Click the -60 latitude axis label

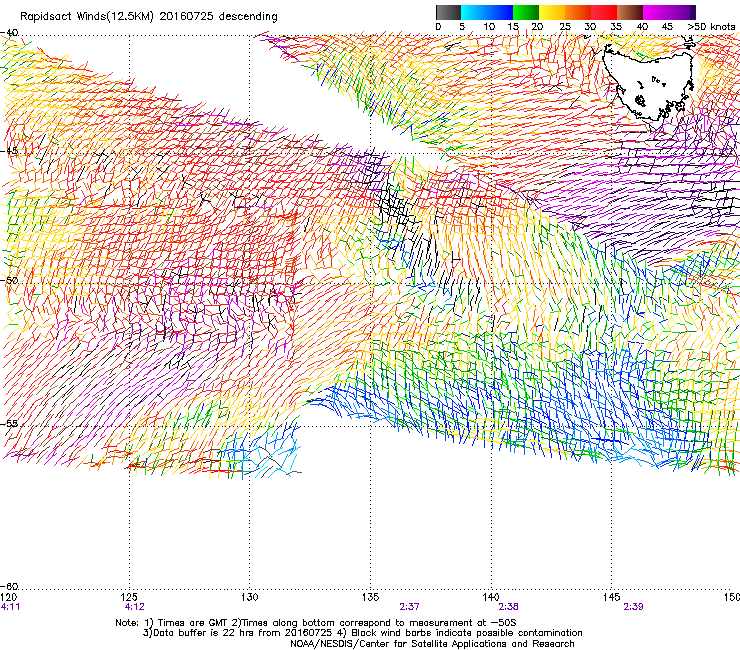pos(9,586)
